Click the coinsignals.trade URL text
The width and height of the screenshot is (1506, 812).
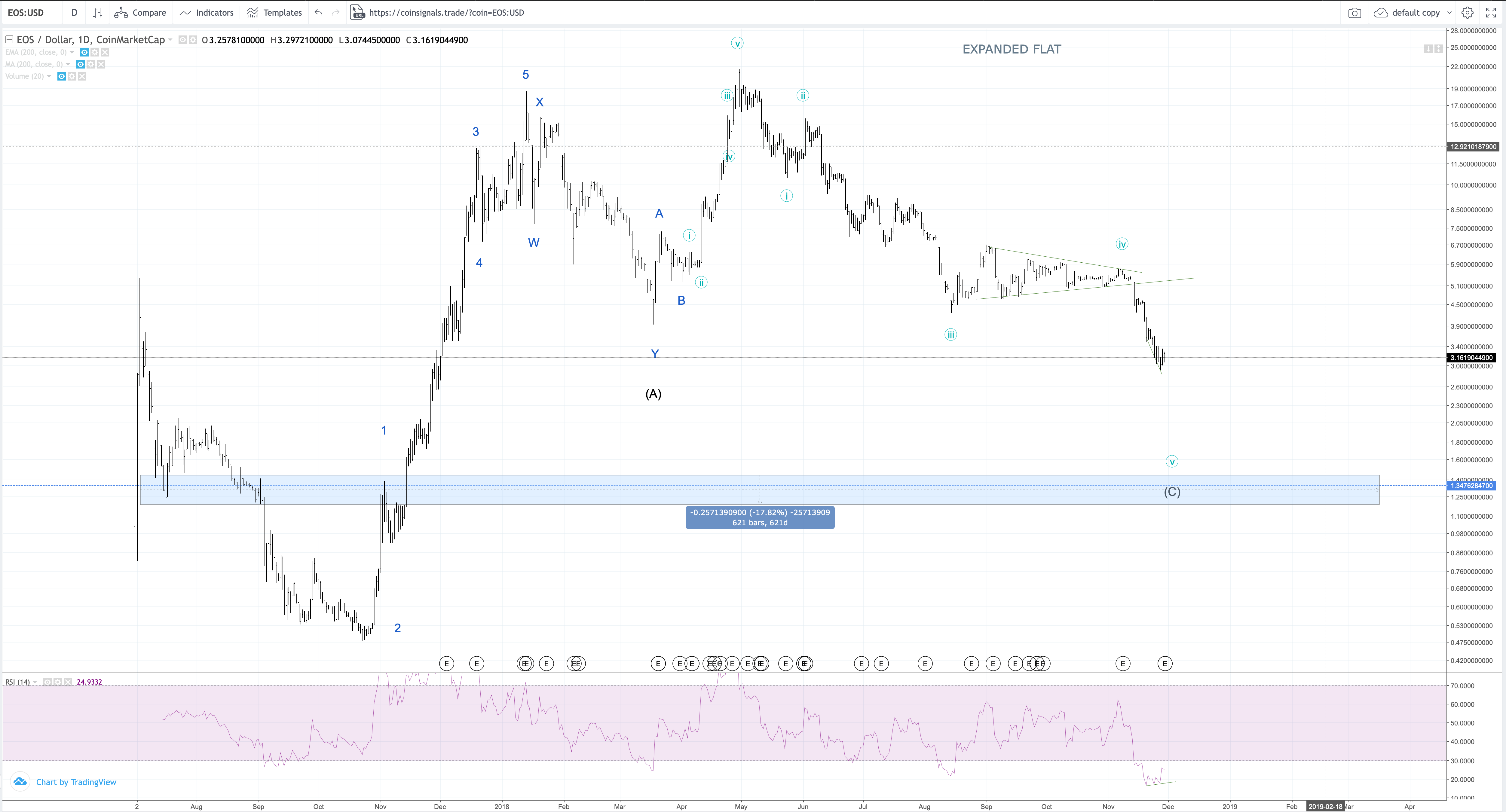tap(447, 12)
